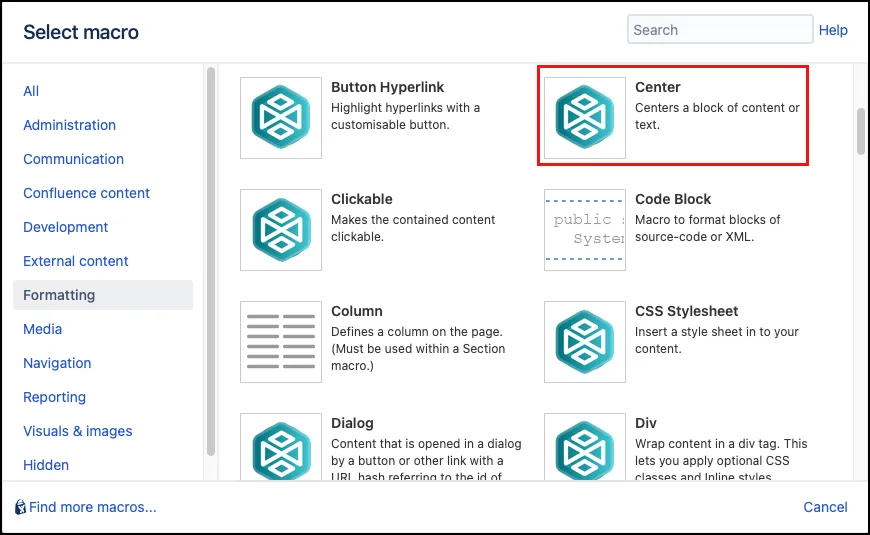This screenshot has height=535, width=870.
Task: Click 'Makes the contained content clickable' description
Action: tap(413, 228)
